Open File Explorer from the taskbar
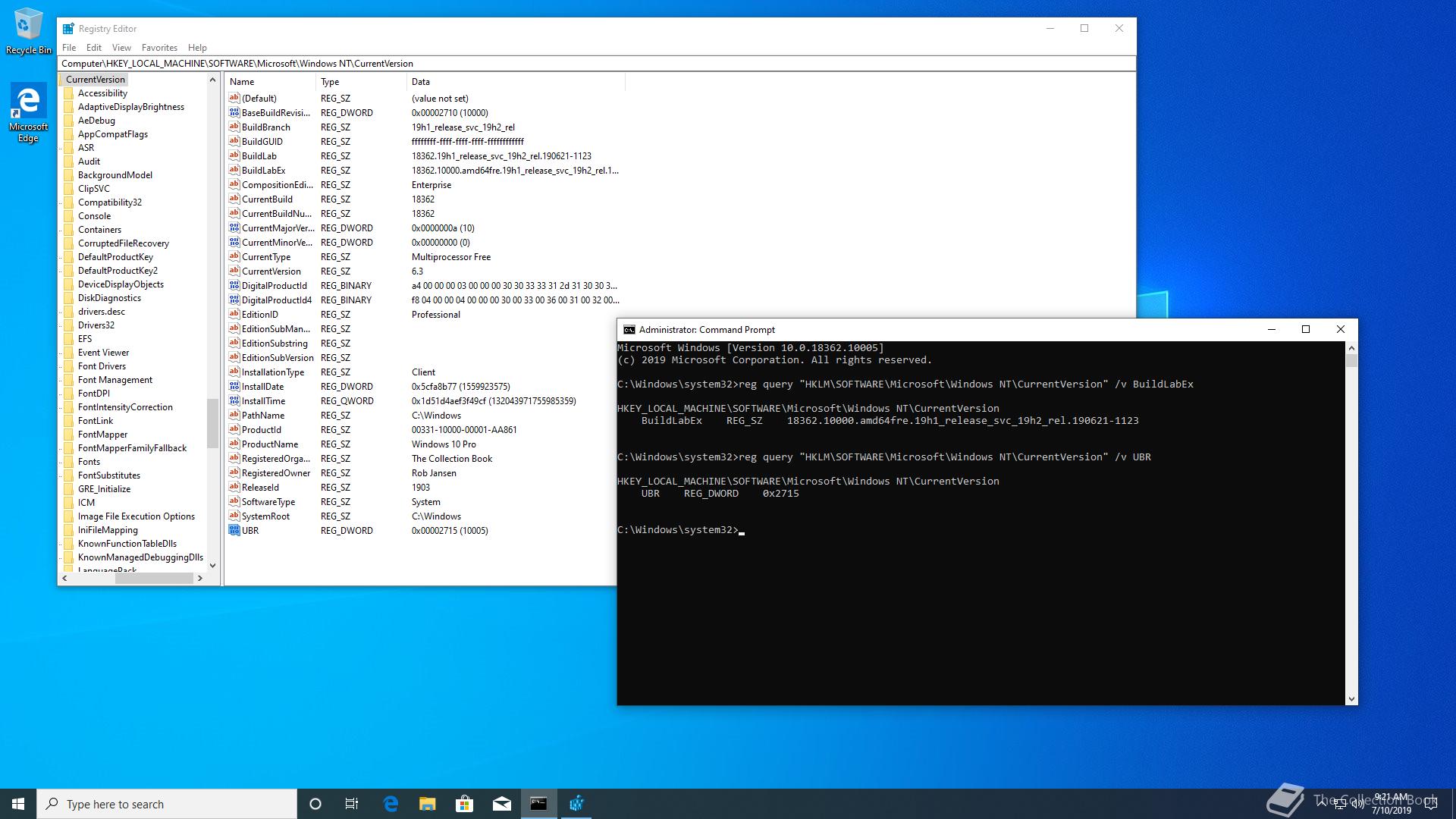This screenshot has width=1456, height=819. tap(428, 804)
